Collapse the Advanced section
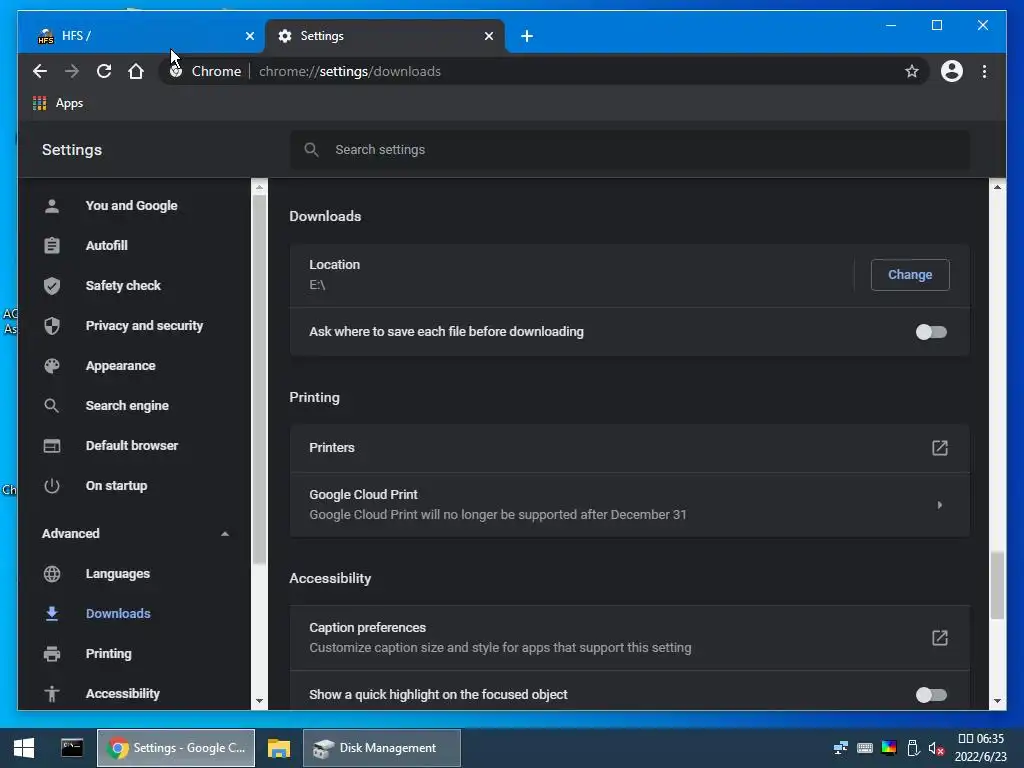Screen dimensions: 1024x768 pos(225,534)
